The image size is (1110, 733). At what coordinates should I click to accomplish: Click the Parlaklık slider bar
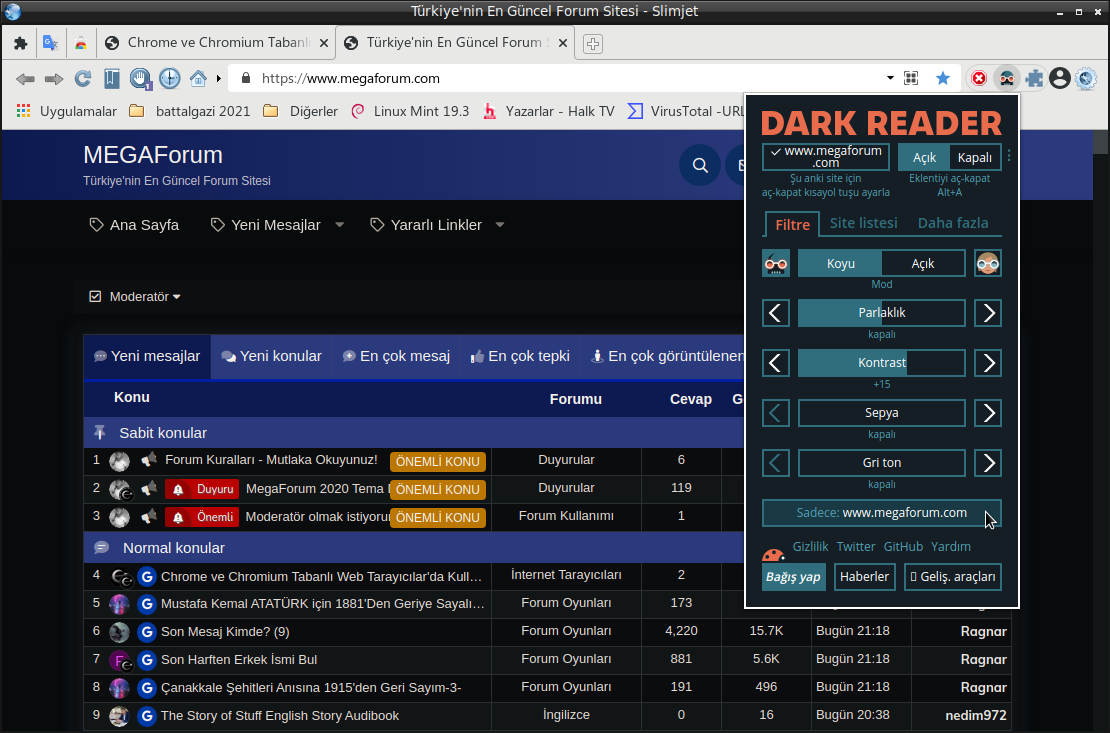click(881, 313)
